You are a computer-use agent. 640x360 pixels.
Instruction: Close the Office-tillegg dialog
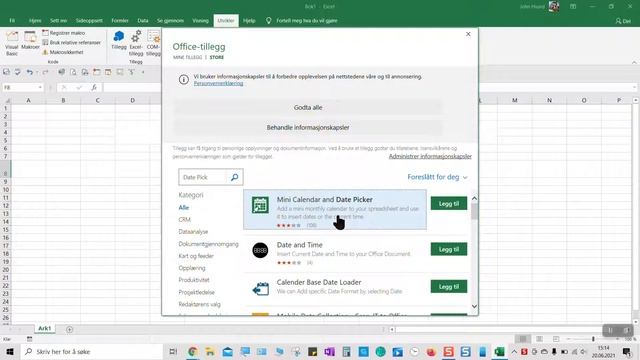pos(468,34)
